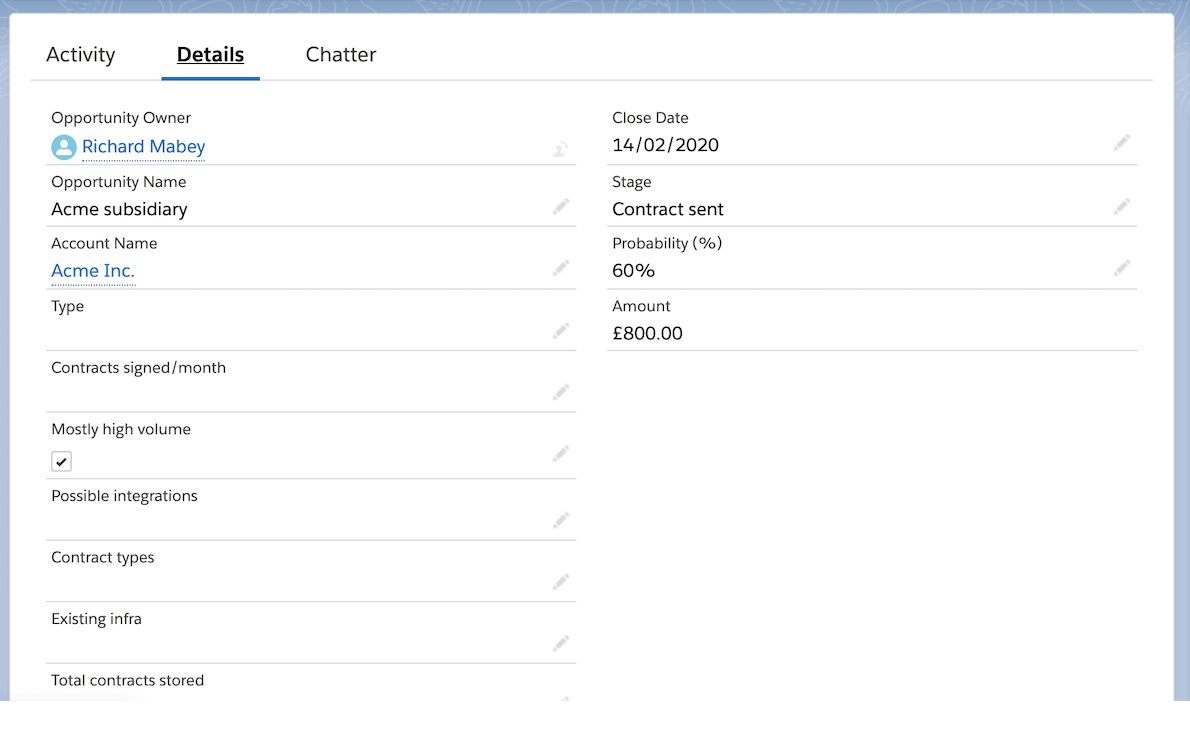The image size is (1190, 733).
Task: Open the Chatter tab
Action: (341, 55)
